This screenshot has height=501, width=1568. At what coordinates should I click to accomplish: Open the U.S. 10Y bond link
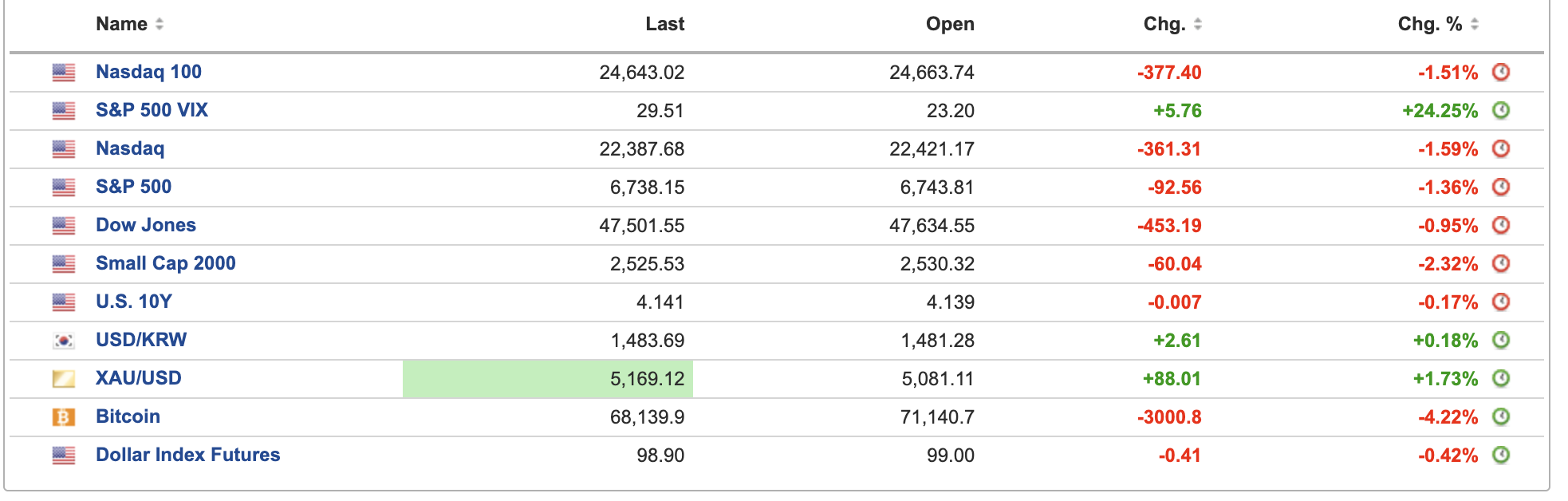[x=133, y=302]
